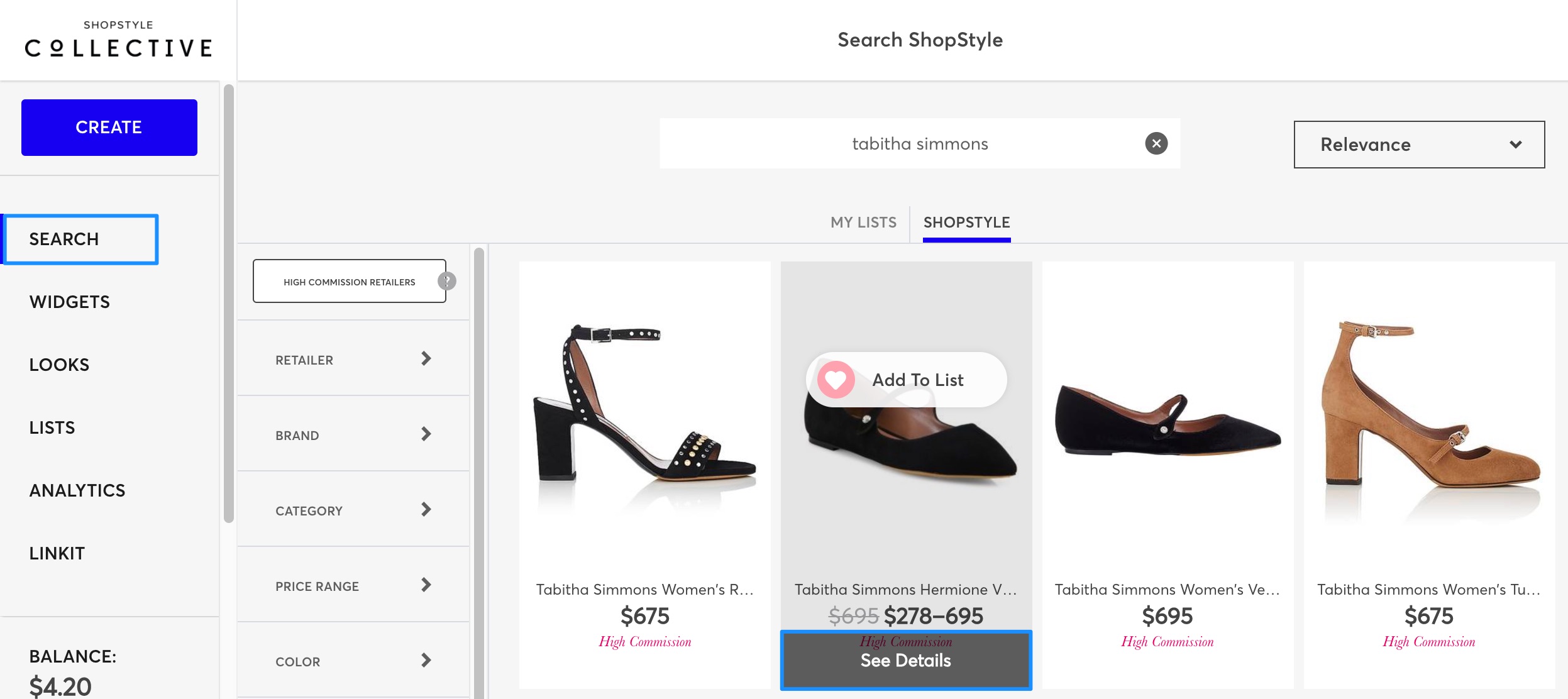Go to Analytics in the sidebar
This screenshot has height=699, width=1568.
(77, 490)
